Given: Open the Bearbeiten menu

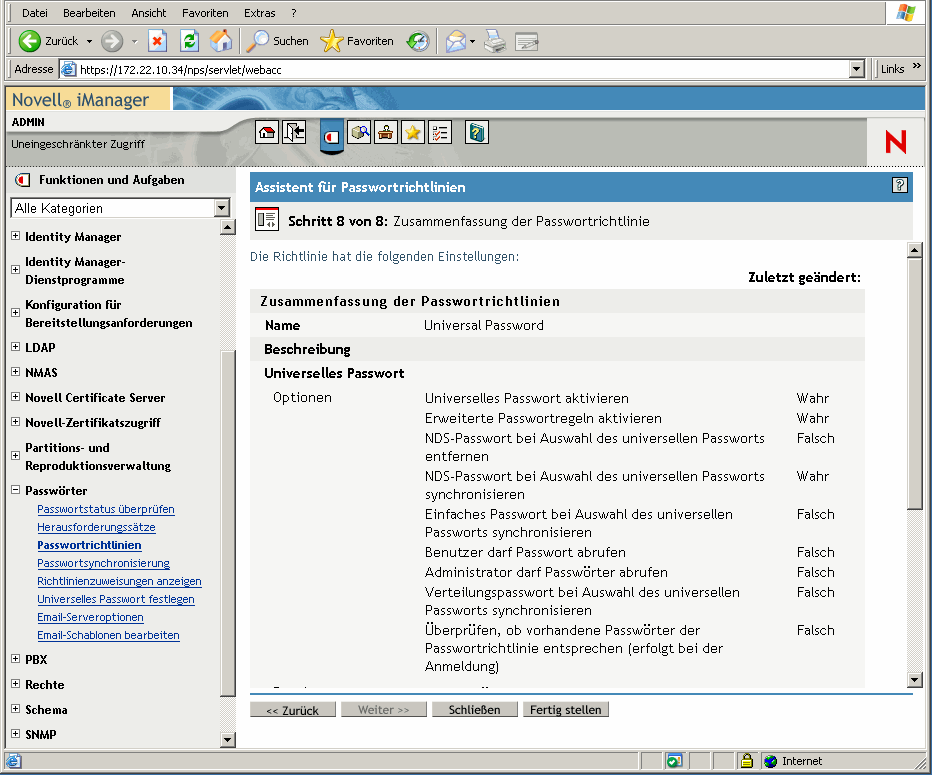Looking at the screenshot, I should tap(89, 13).
